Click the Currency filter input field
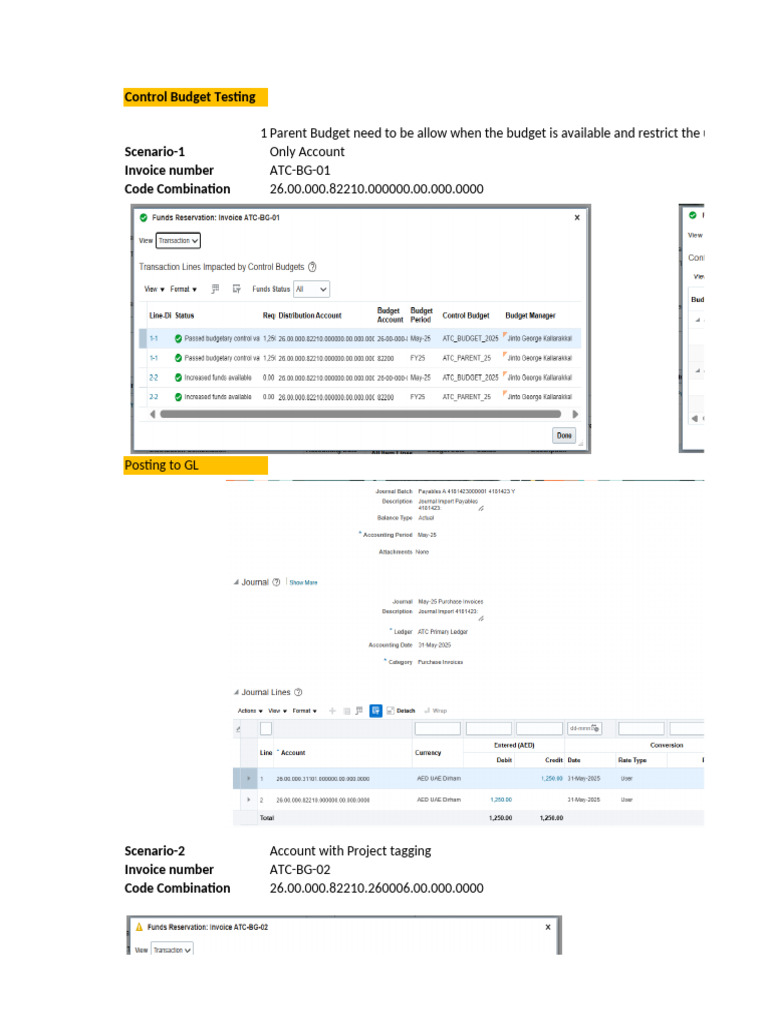The height and width of the screenshot is (1024, 768). [x=438, y=728]
